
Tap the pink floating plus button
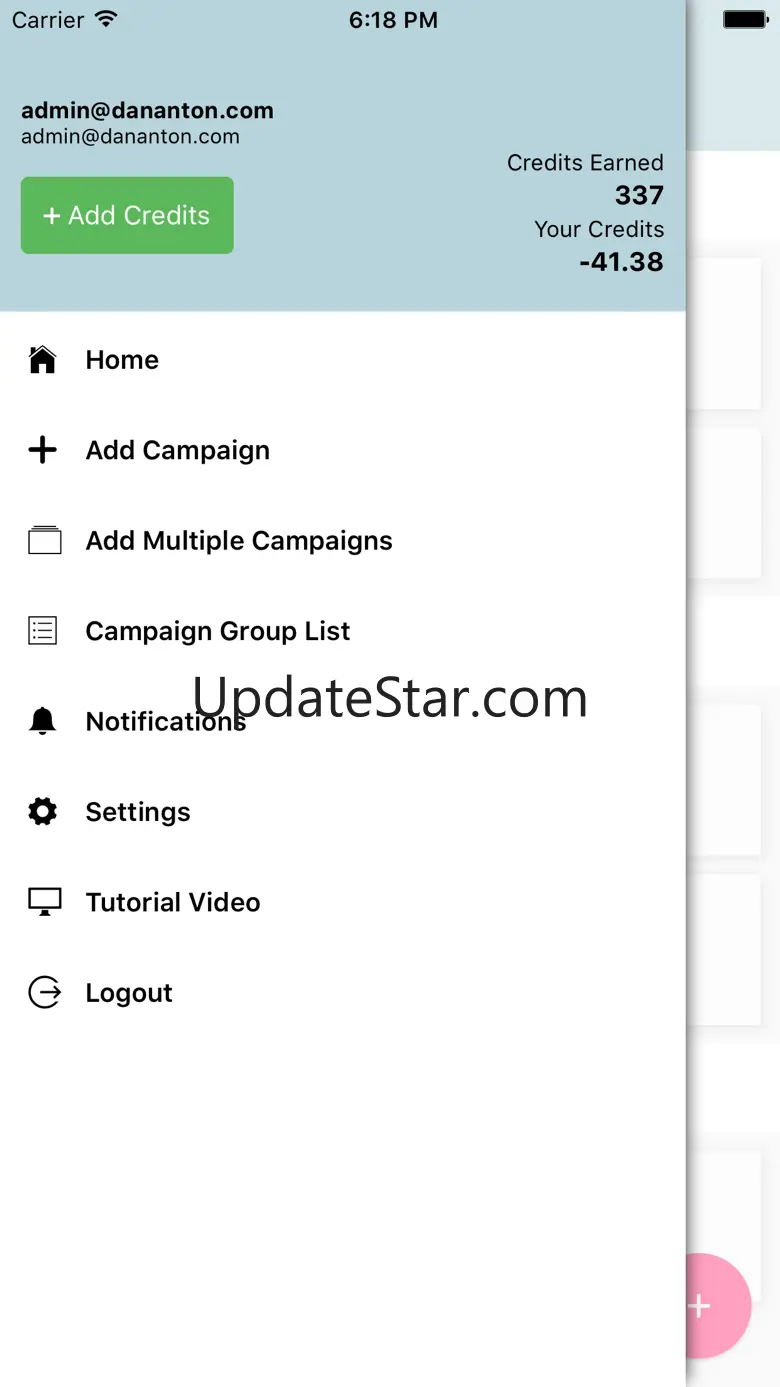pyautogui.click(x=718, y=1306)
